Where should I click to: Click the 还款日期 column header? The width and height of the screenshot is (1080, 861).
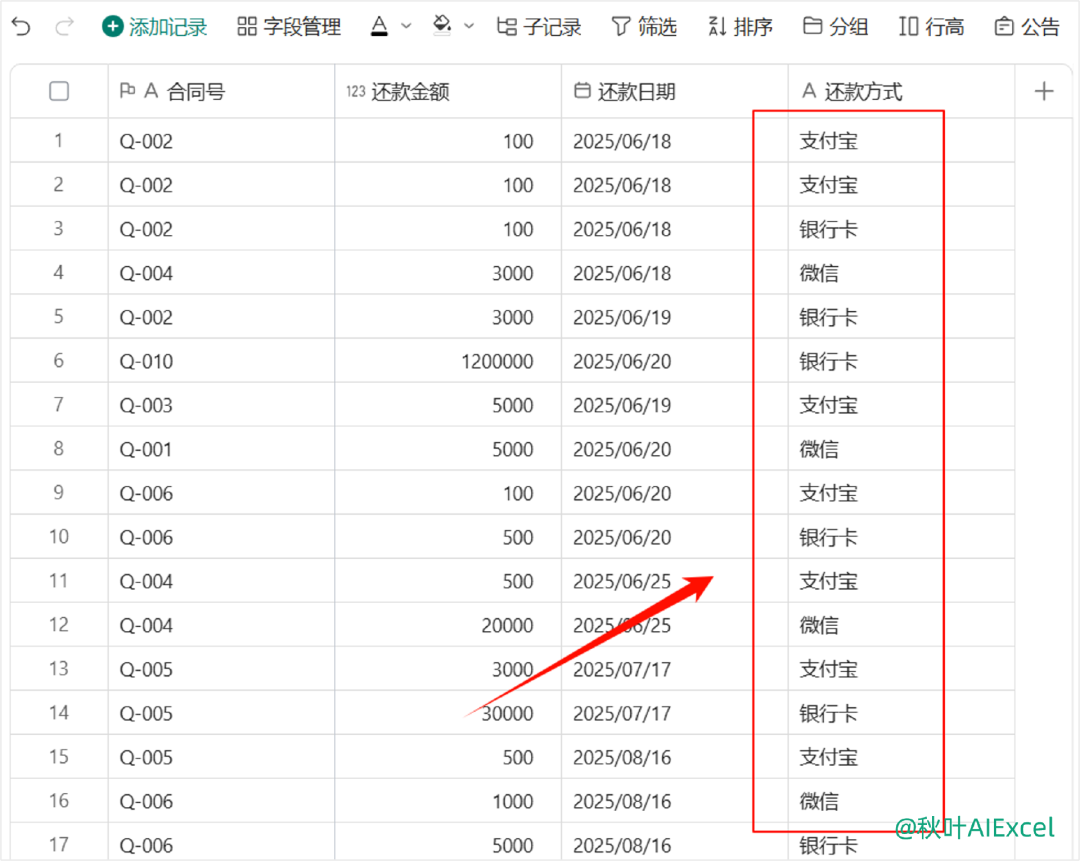[674, 91]
